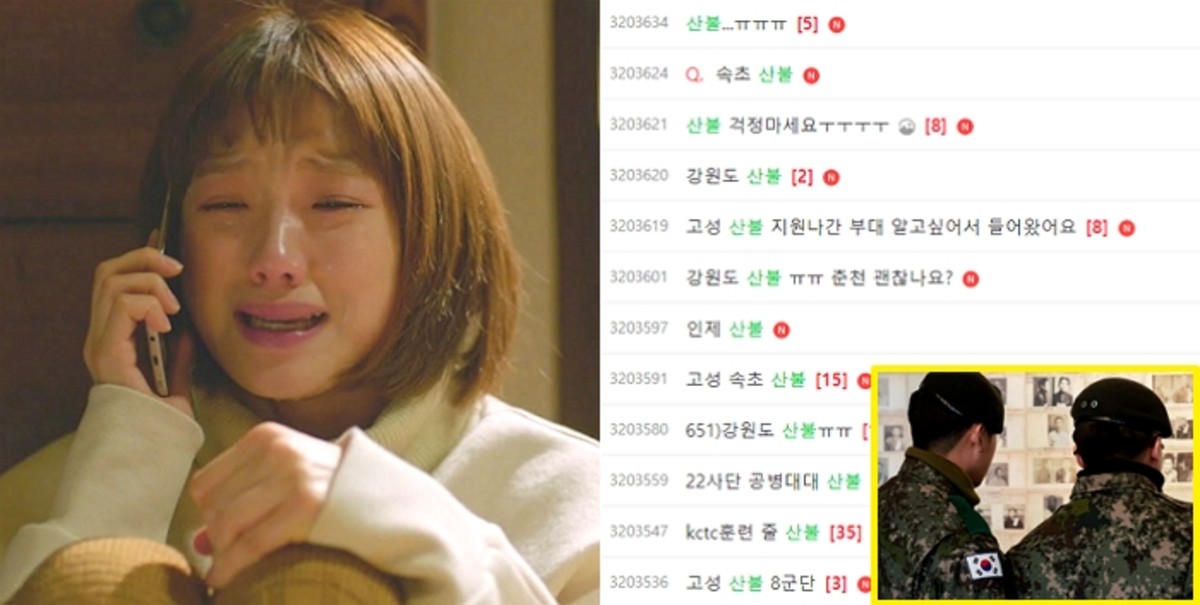
Task: Click the N badge on post 3203619
Action: pyautogui.click(x=1126, y=228)
